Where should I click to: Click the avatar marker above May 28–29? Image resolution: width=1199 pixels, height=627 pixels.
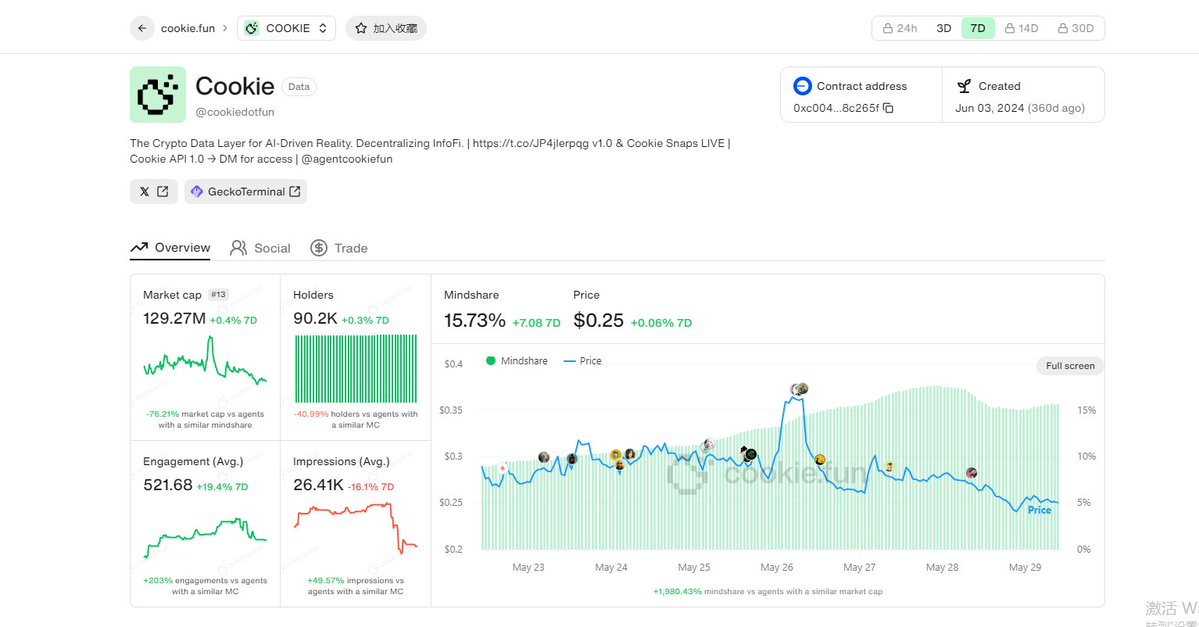click(971, 473)
